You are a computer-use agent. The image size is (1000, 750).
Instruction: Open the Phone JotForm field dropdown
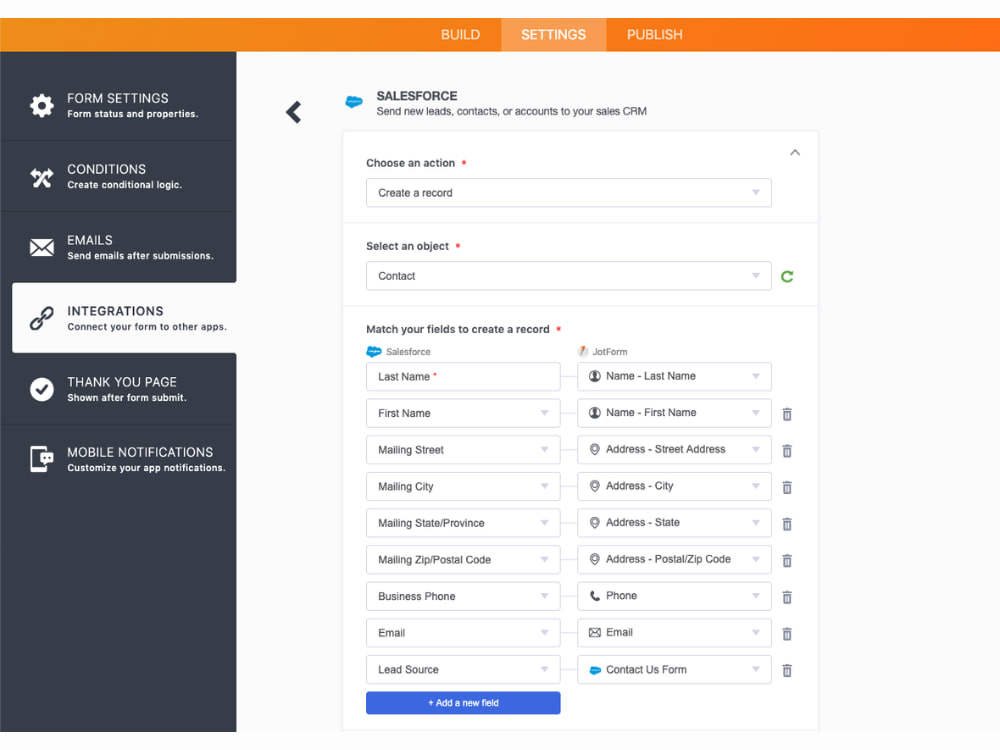coord(674,596)
